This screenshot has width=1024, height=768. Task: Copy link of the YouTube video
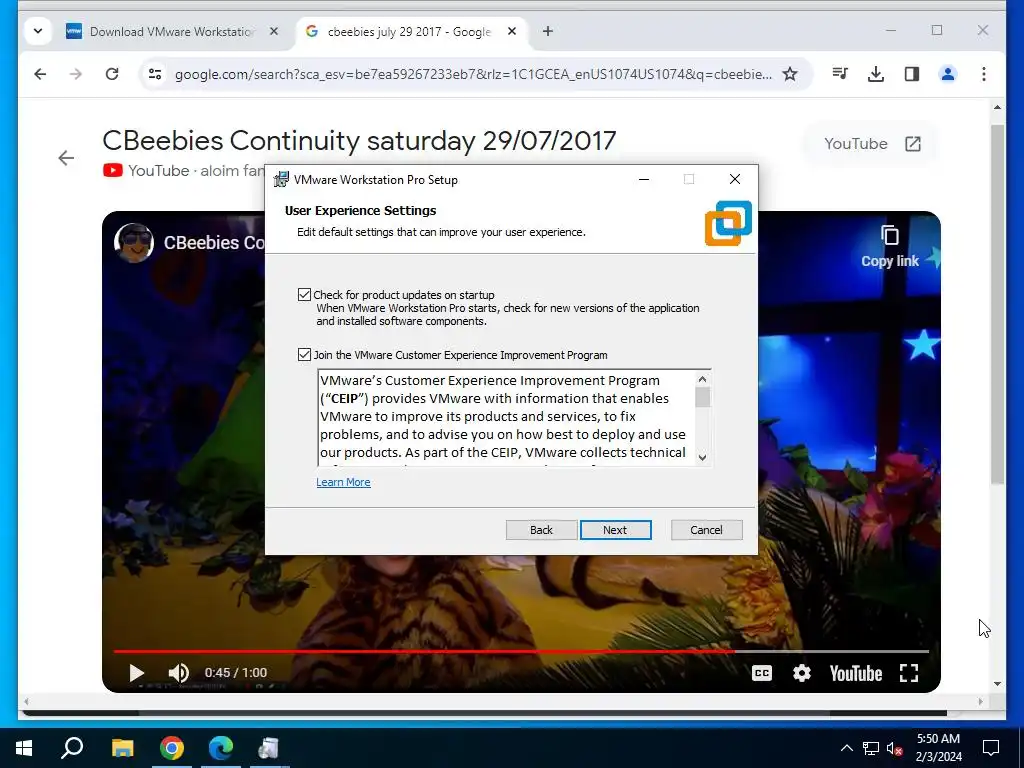click(889, 247)
